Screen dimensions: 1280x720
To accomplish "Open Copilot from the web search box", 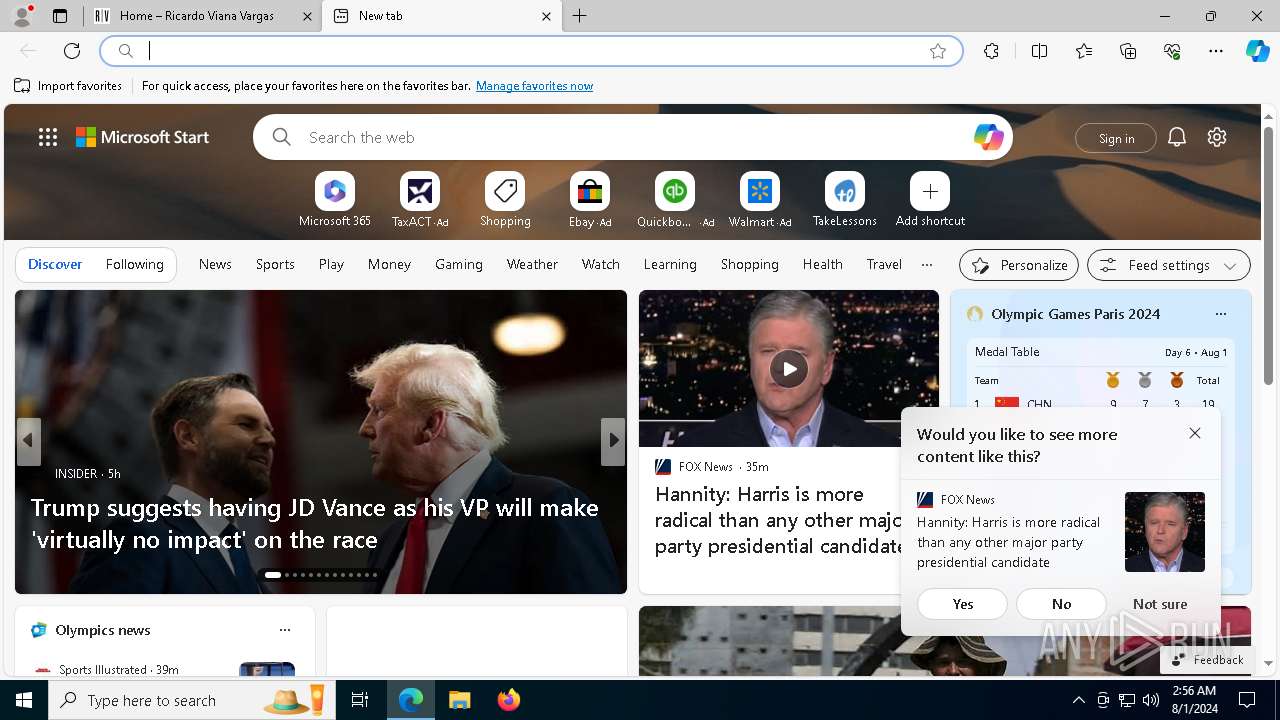I will click(988, 137).
